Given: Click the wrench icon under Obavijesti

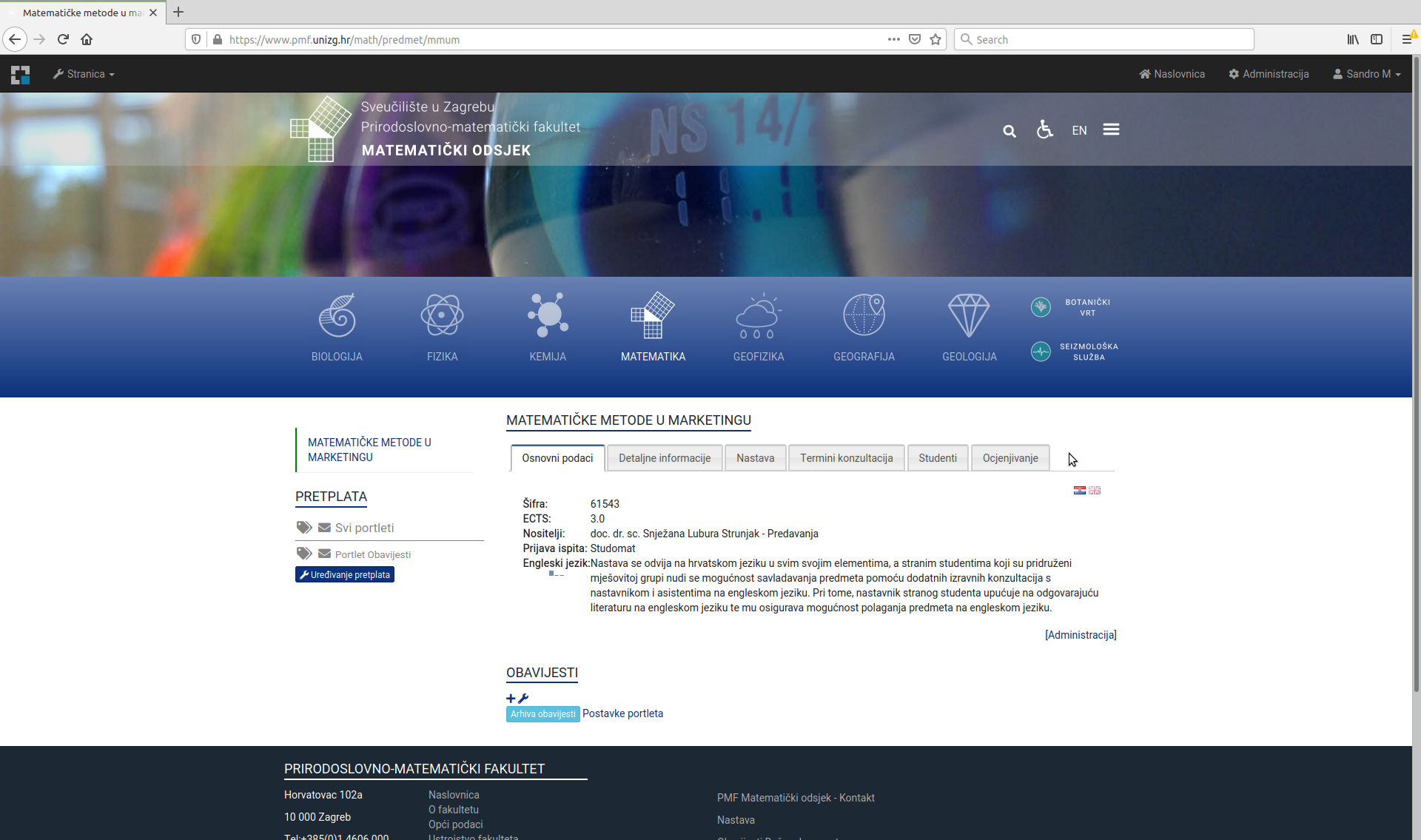Looking at the screenshot, I should click(x=523, y=698).
